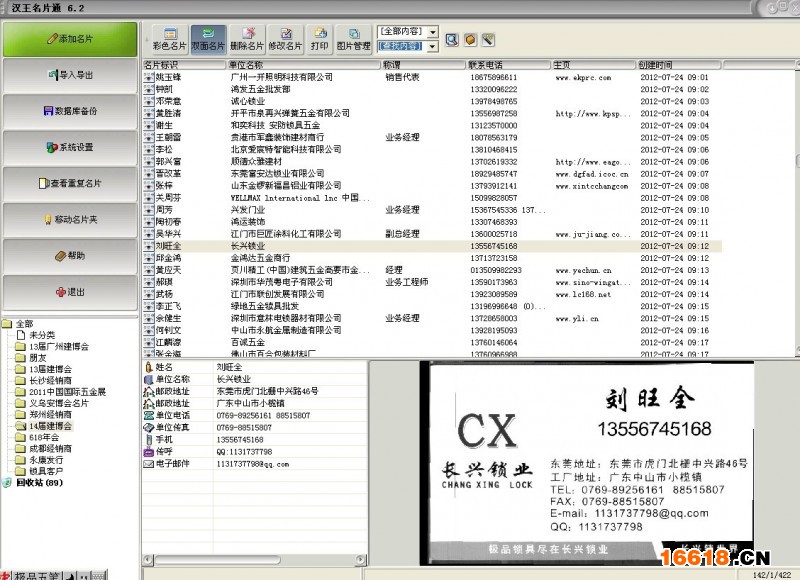Select the 修改名片 edit card tool
Image resolution: width=800 pixels, height=580 pixels.
pos(285,39)
